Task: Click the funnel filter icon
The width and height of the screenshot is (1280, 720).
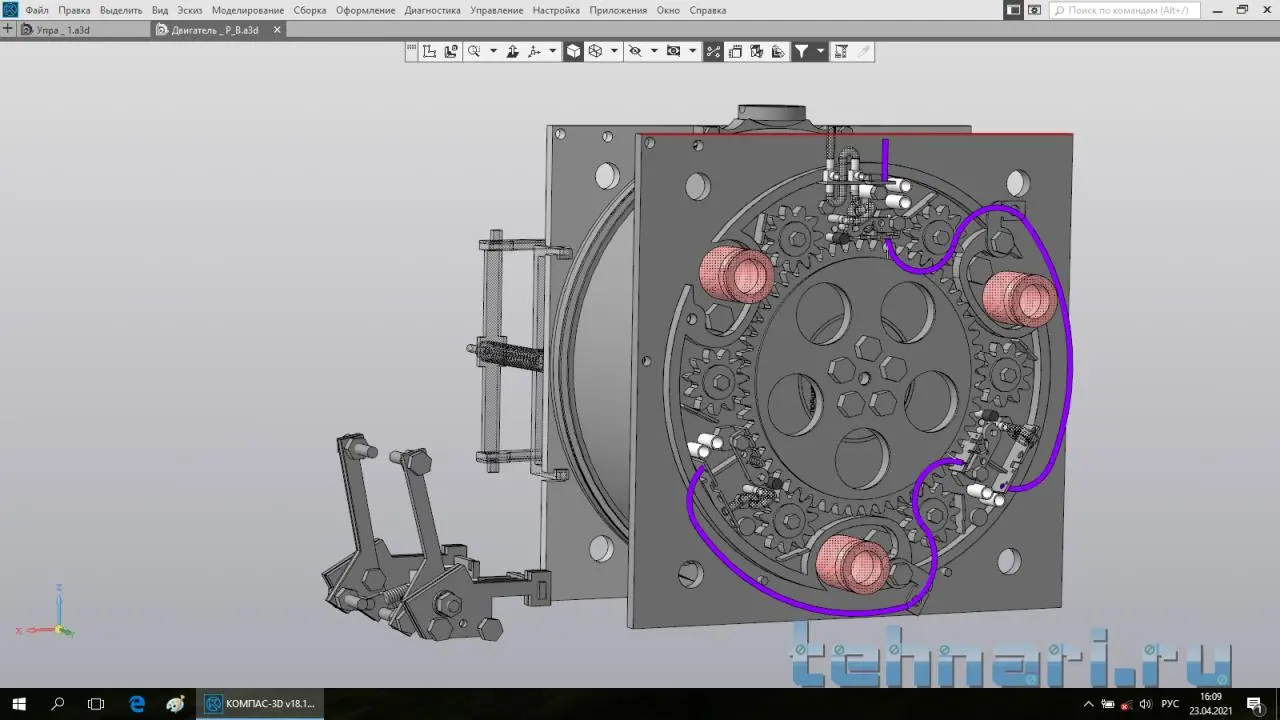Action: [x=801, y=51]
